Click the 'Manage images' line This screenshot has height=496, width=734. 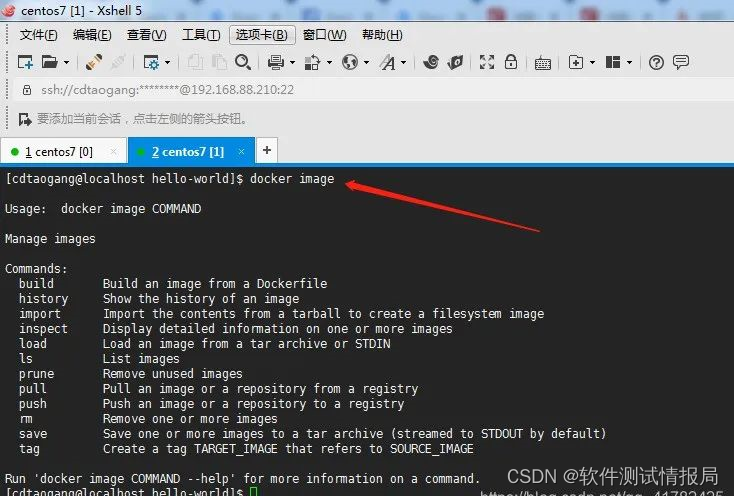[x=50, y=239]
